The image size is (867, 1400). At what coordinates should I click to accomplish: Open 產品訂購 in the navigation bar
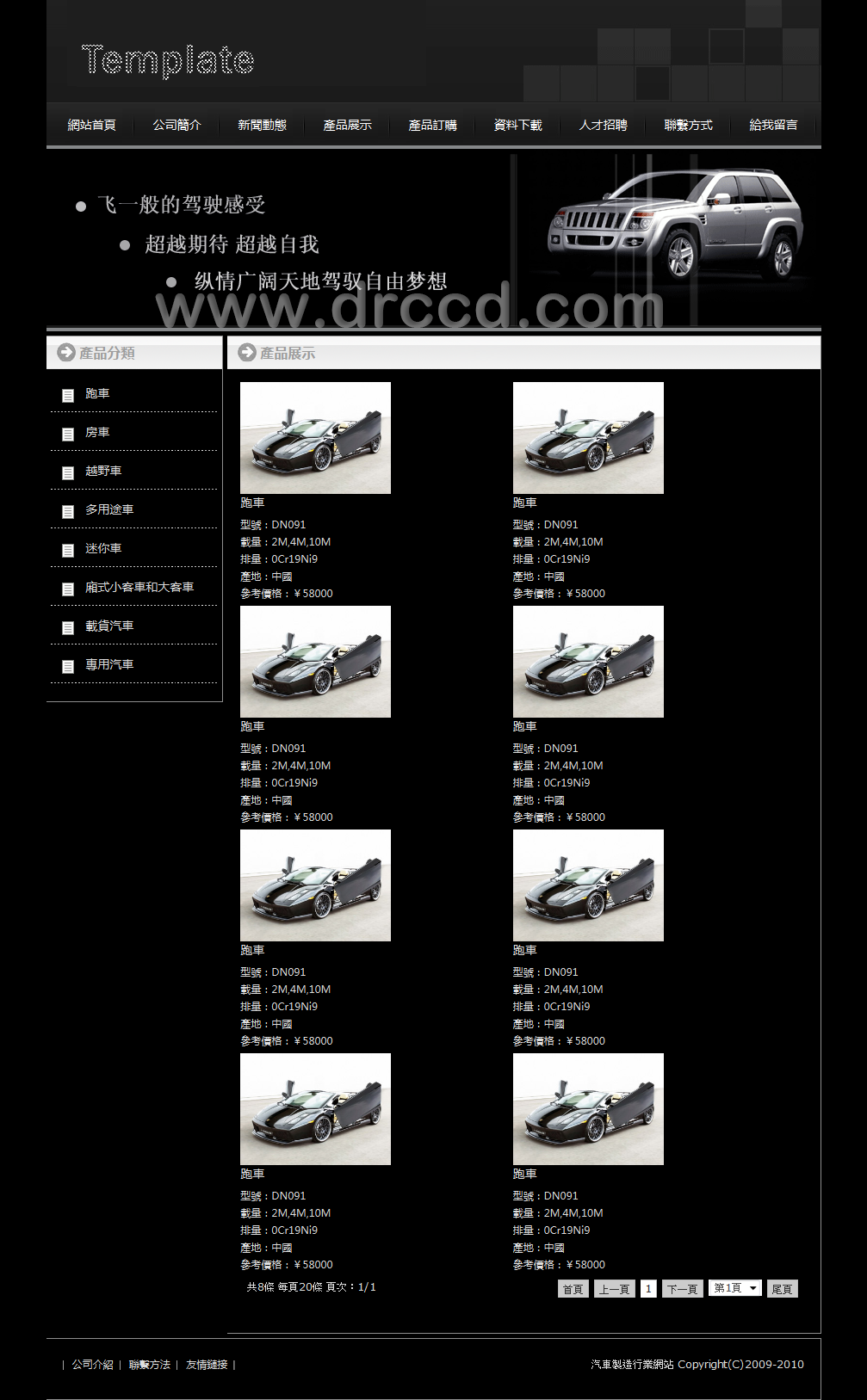click(x=433, y=126)
